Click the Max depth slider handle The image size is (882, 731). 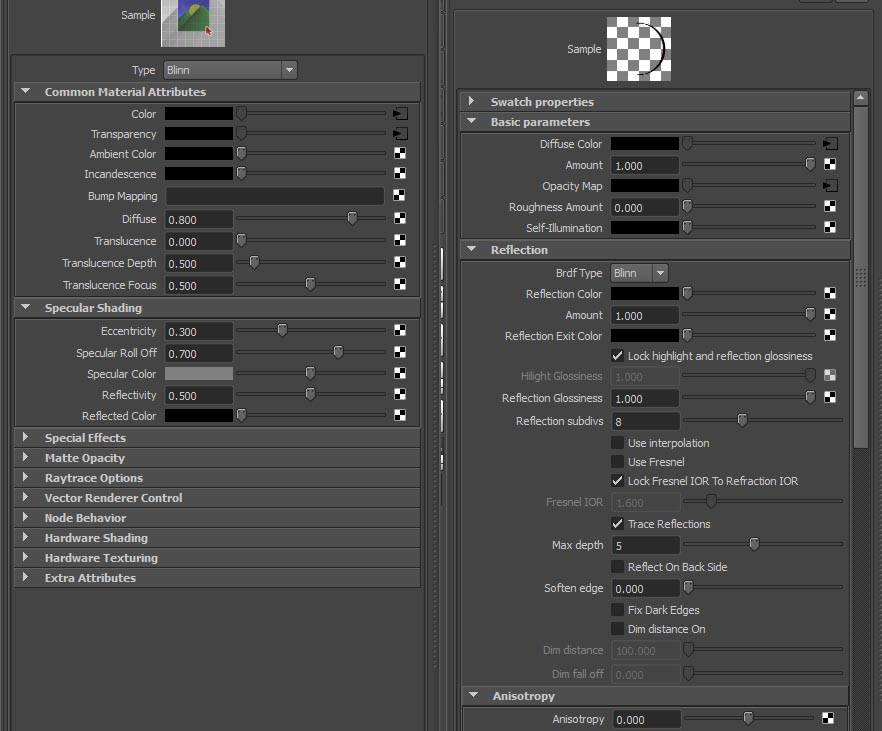point(754,544)
